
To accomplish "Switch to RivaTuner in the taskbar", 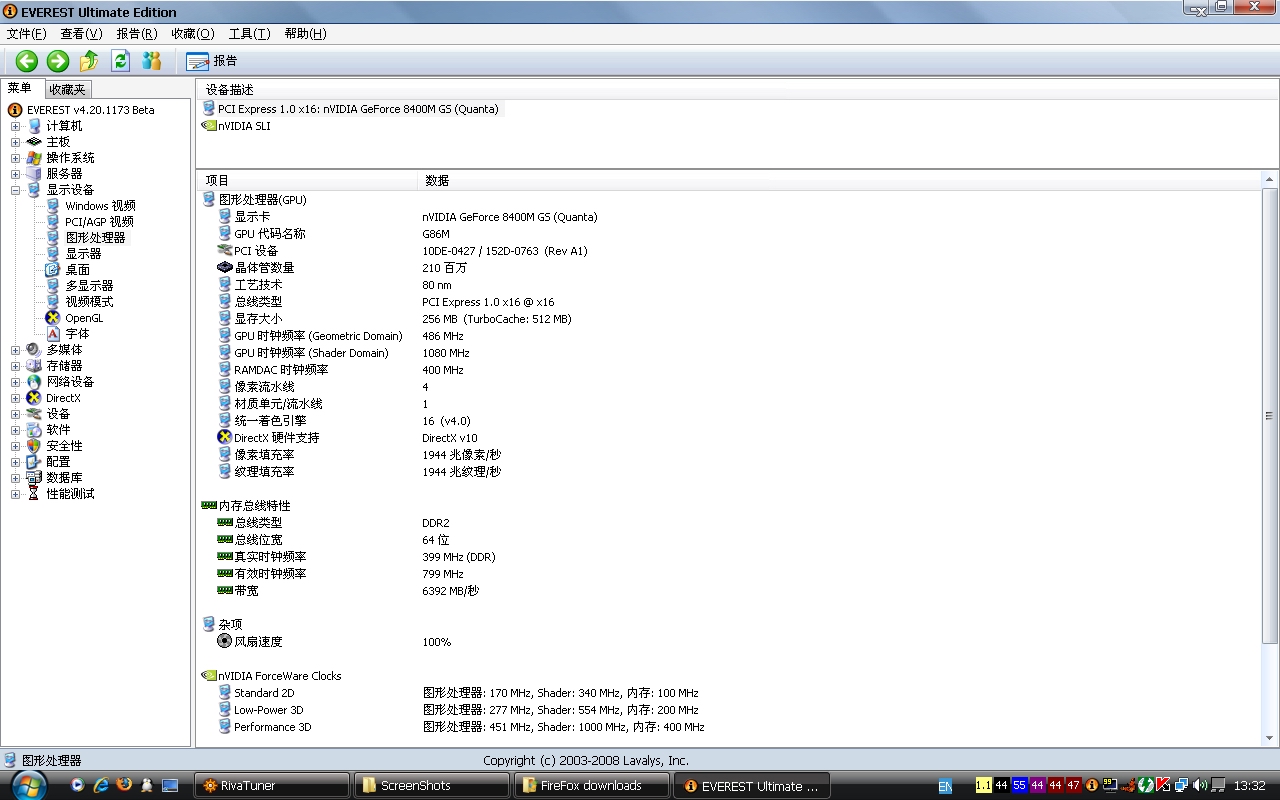I will (272, 786).
